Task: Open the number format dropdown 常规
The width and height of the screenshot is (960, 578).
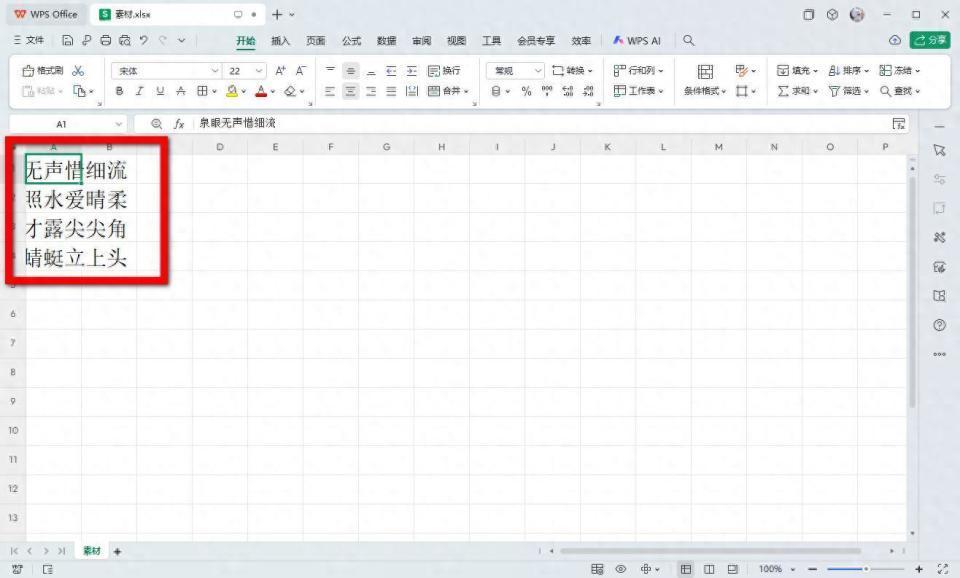Action: [x=515, y=71]
